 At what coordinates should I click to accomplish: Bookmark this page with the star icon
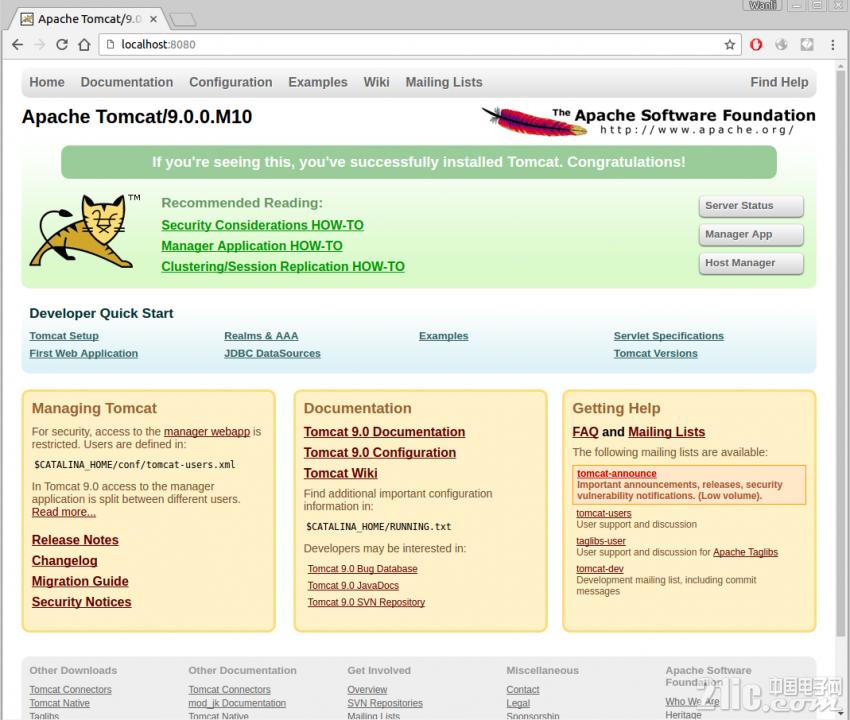tap(730, 44)
